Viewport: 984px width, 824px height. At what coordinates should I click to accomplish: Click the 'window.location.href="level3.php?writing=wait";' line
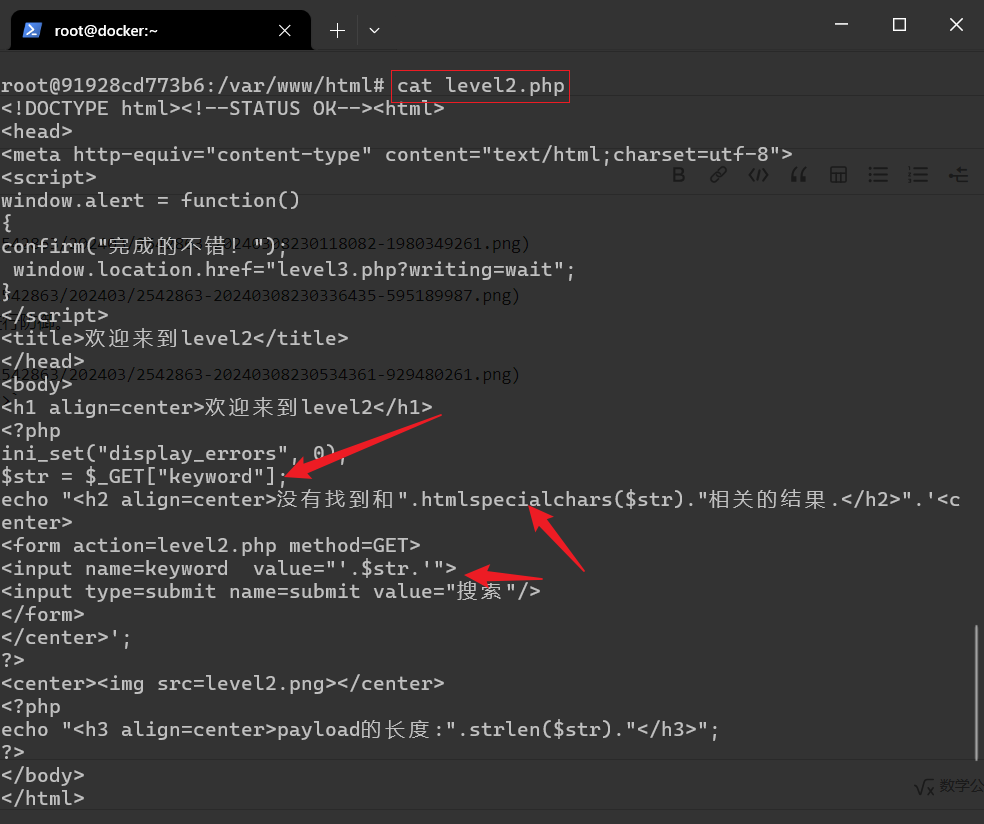coord(294,270)
